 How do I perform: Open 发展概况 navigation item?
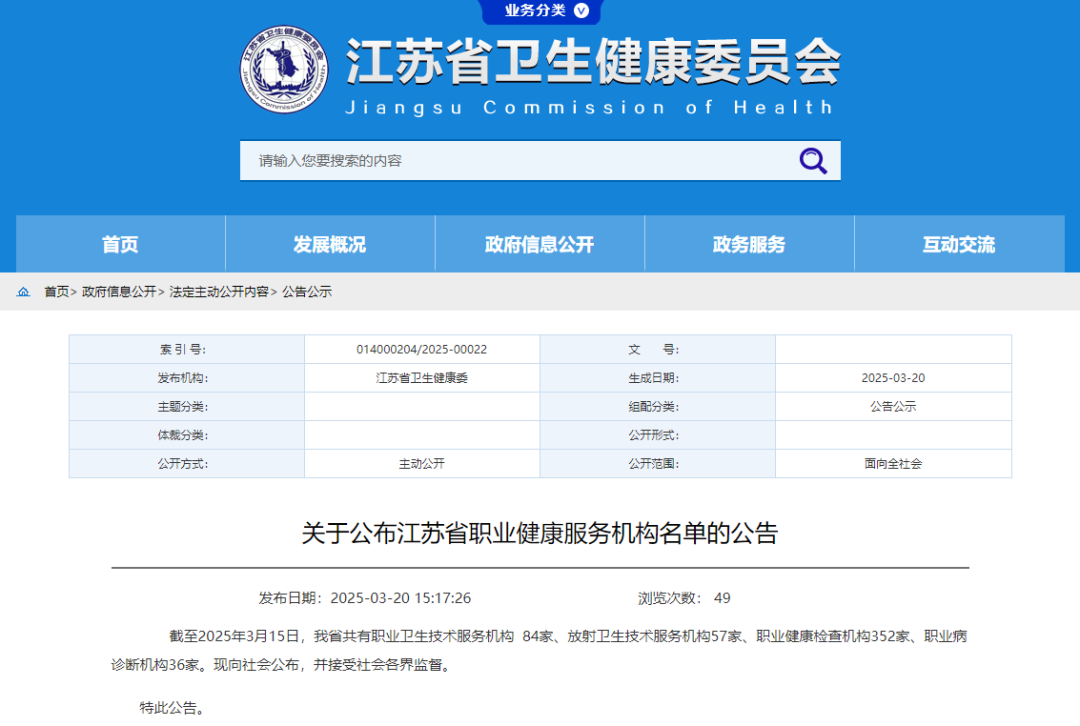tap(330, 244)
